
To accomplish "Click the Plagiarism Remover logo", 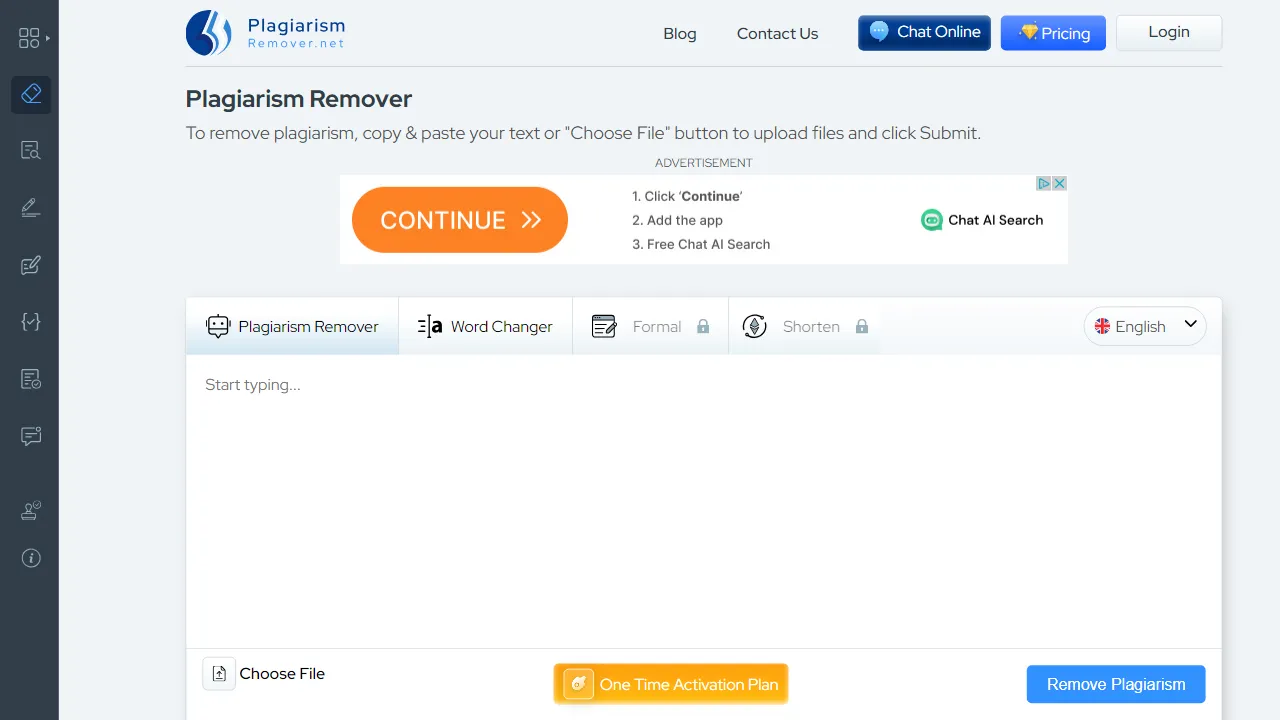I will (x=265, y=33).
